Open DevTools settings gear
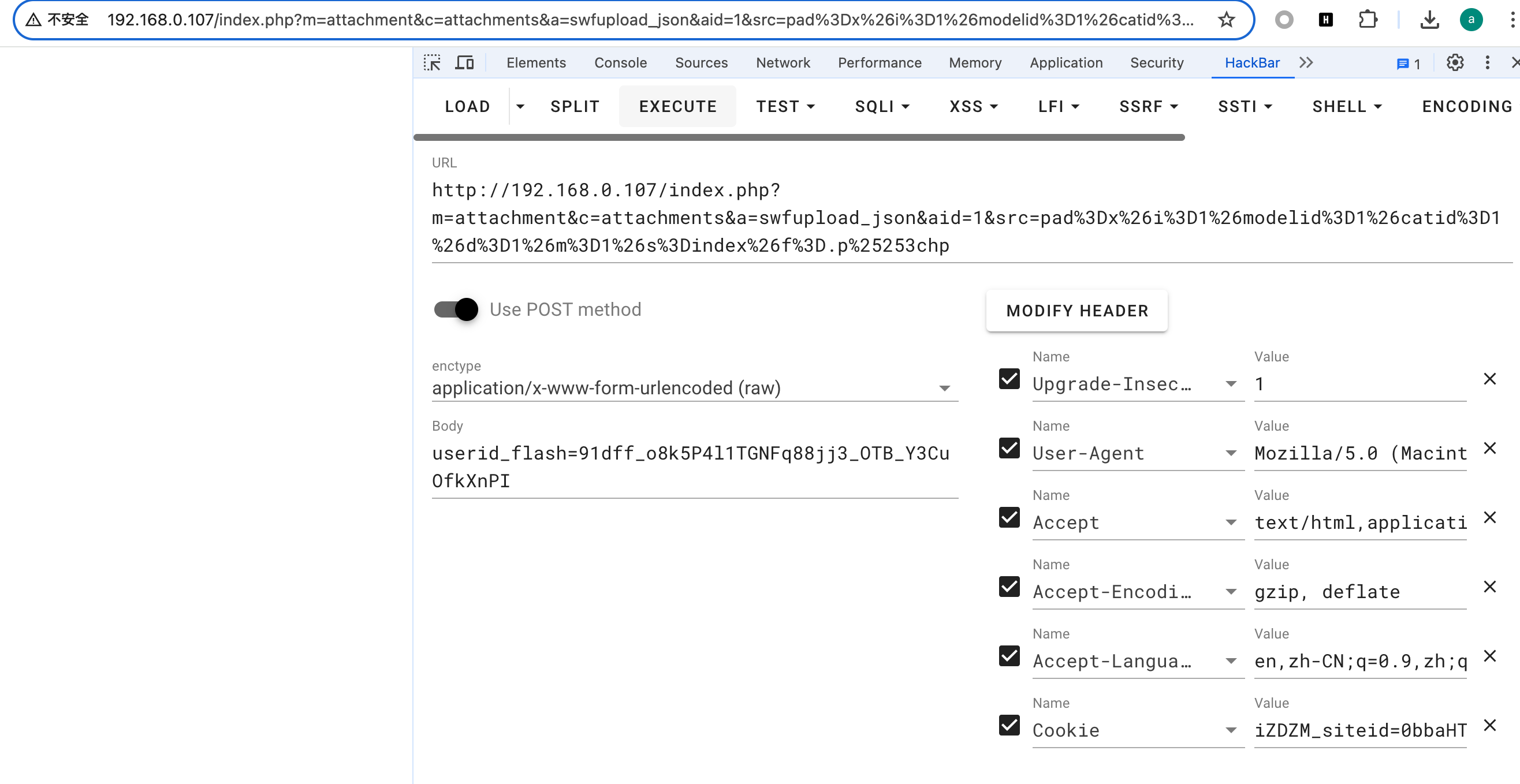Screen dimensions: 1520x784 click(1454, 62)
